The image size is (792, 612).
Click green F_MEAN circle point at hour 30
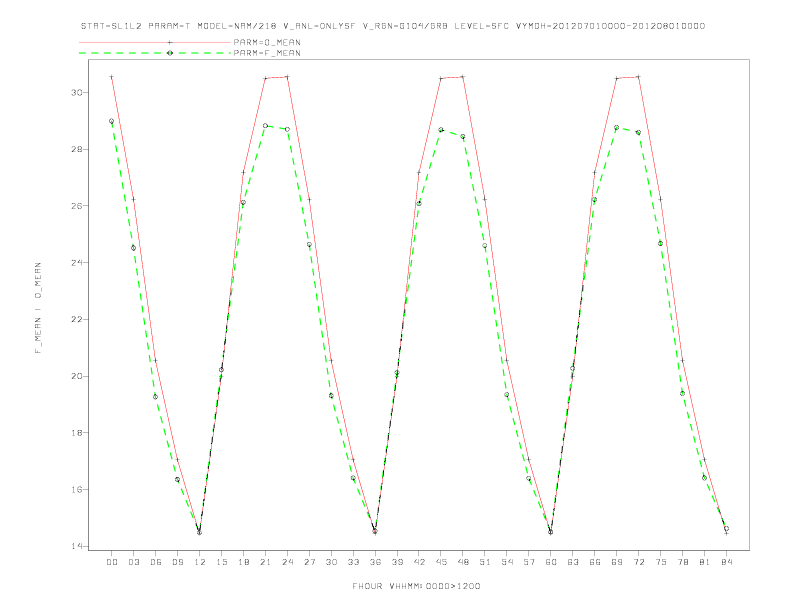[331, 395]
